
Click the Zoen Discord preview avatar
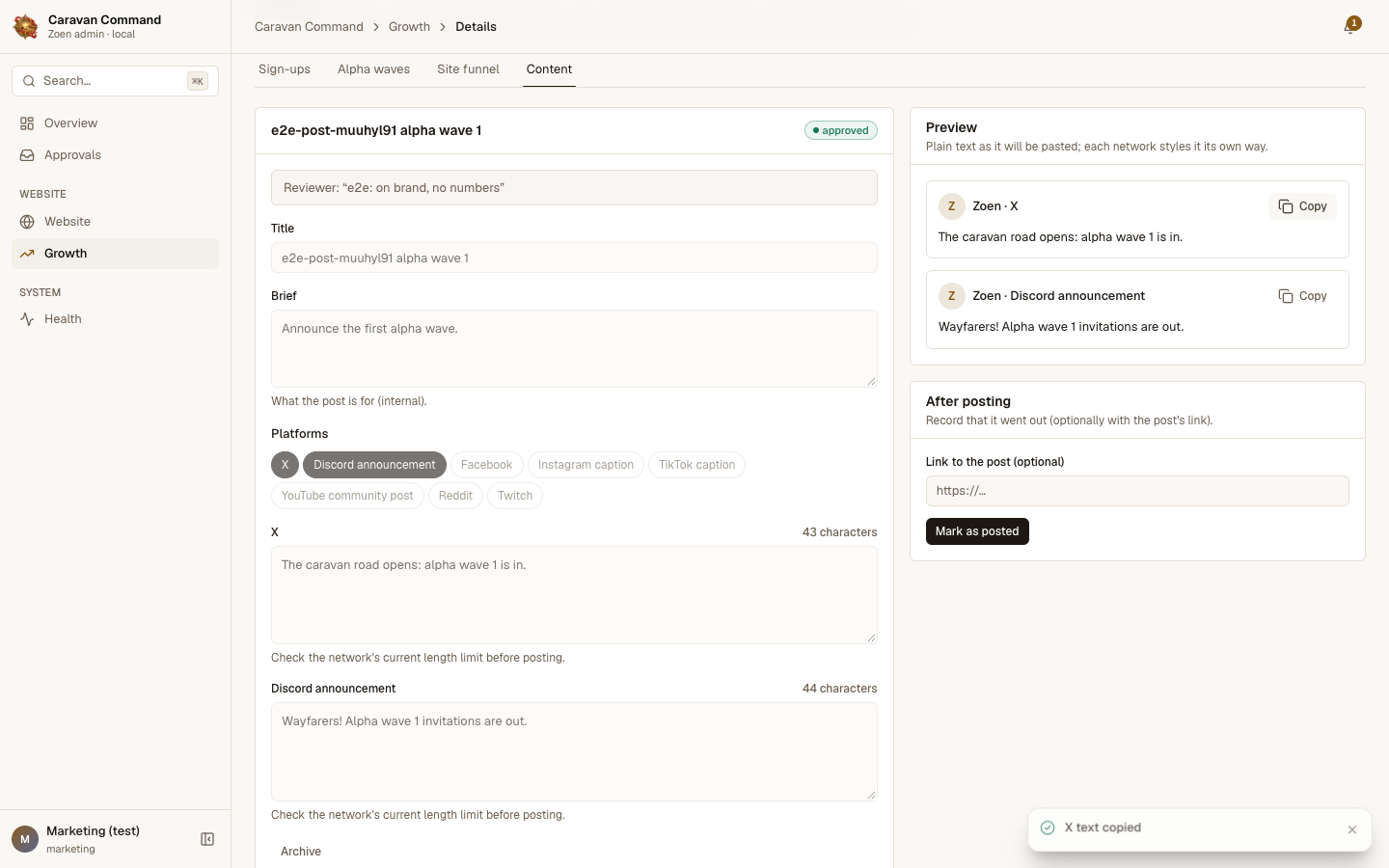tap(952, 296)
